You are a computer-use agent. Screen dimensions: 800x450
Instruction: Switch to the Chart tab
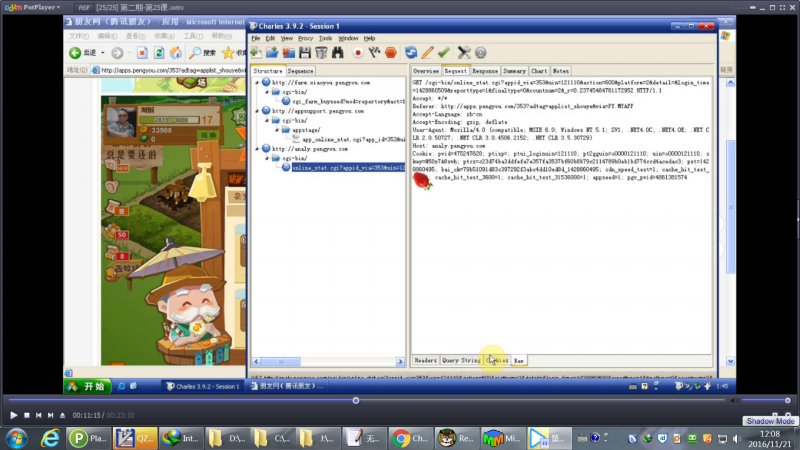(539, 71)
